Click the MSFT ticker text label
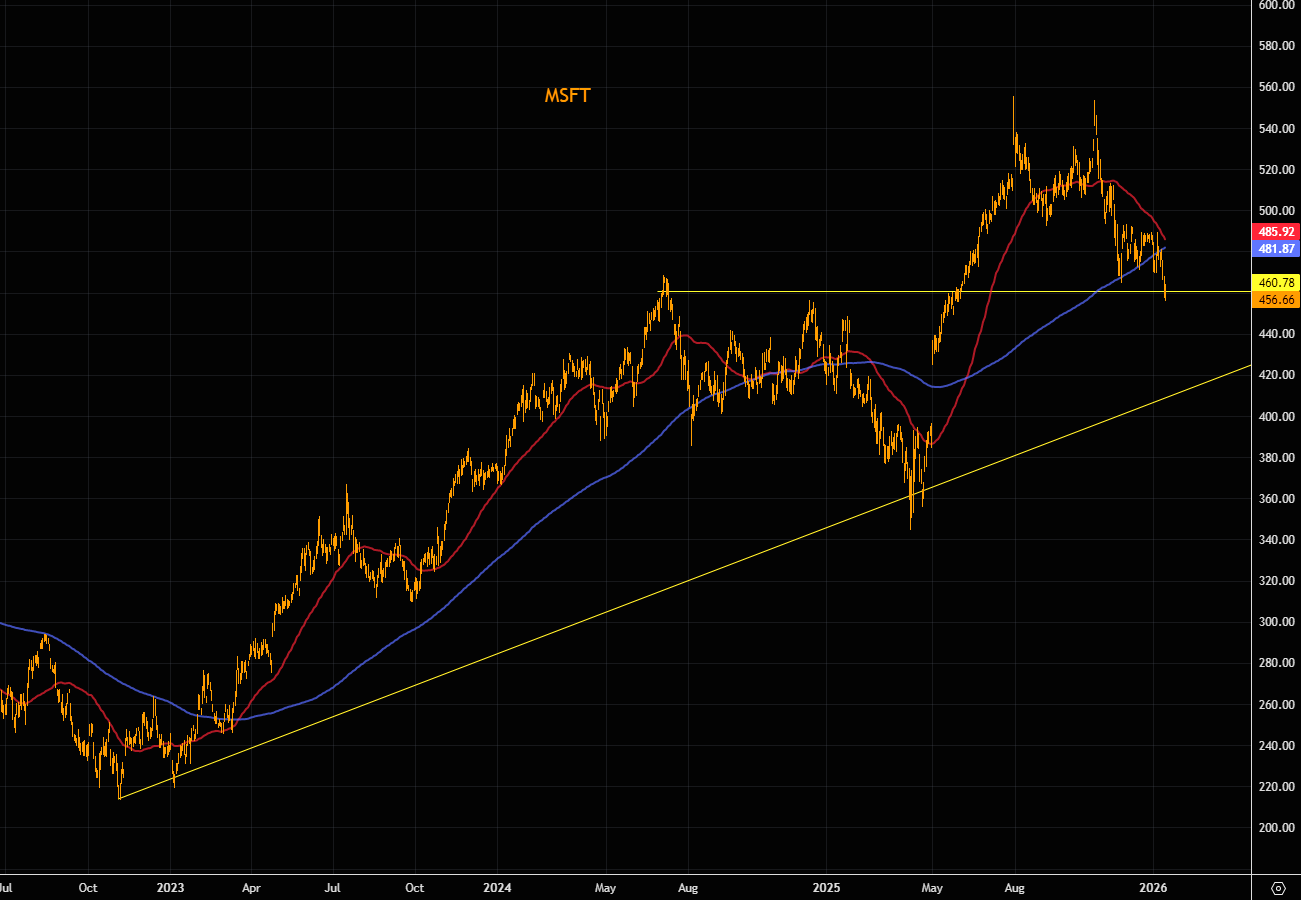The height and width of the screenshot is (900, 1301). pos(567,96)
